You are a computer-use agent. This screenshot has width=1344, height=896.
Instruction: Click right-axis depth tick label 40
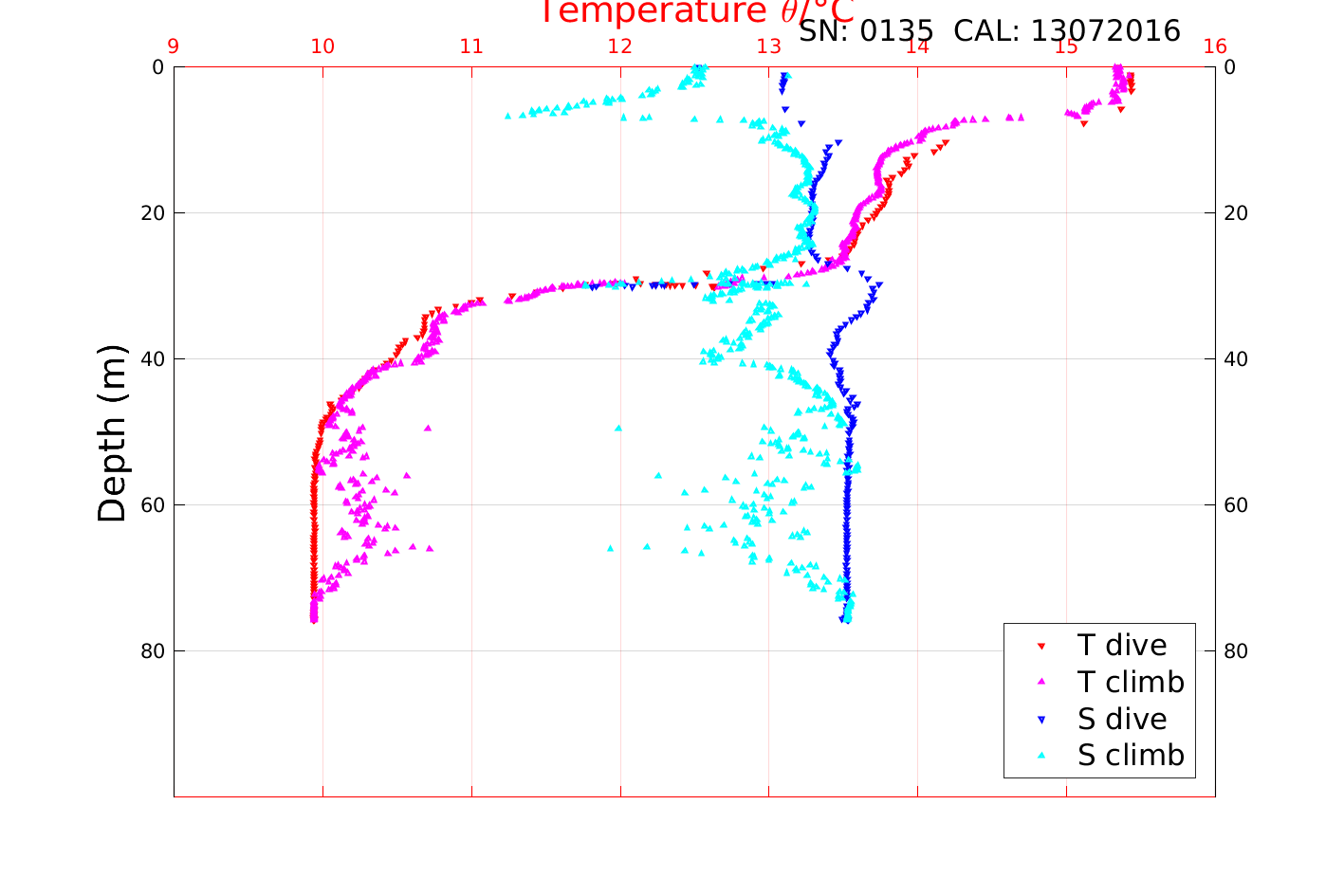(x=1236, y=359)
